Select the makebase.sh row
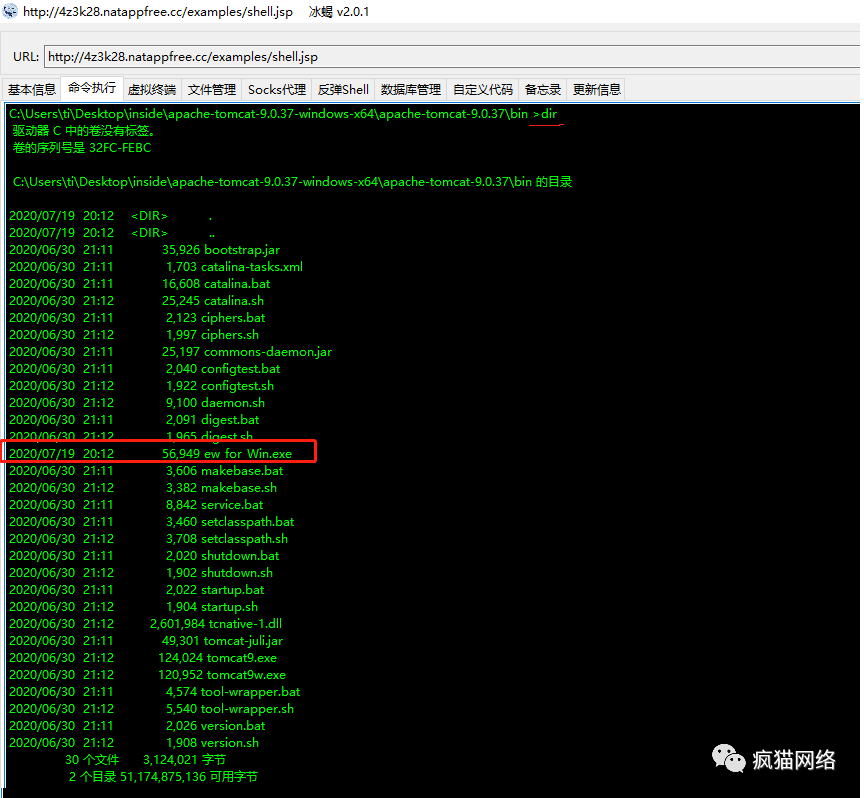The width and height of the screenshot is (864, 798). [143, 488]
